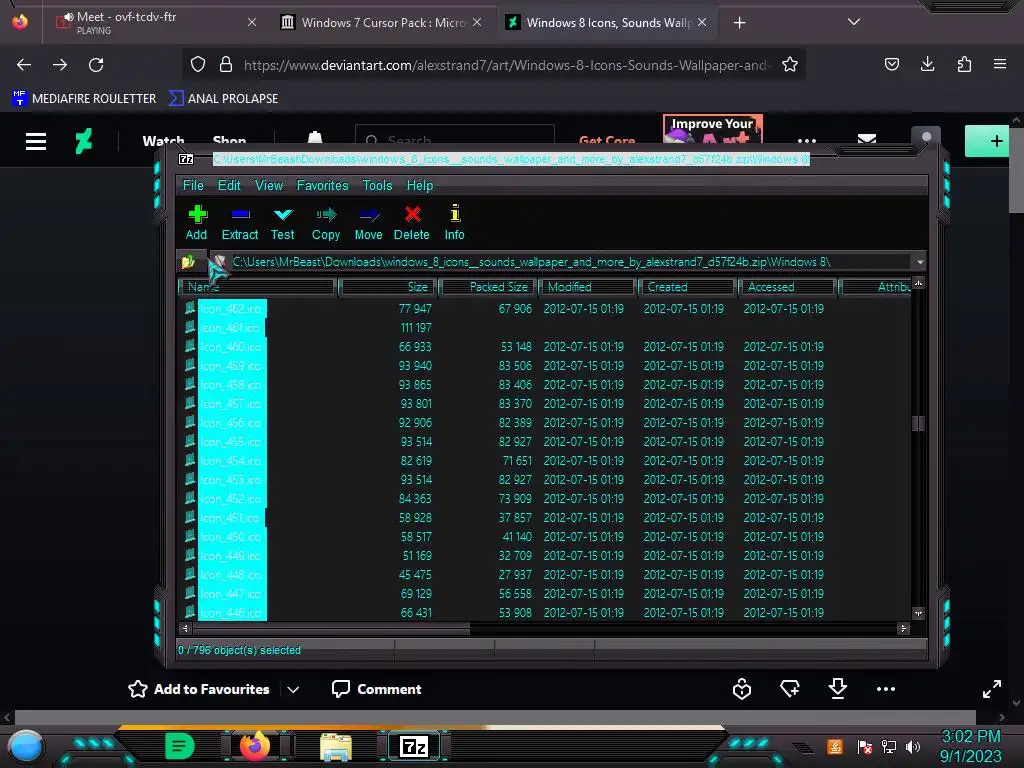The height and width of the screenshot is (768, 1024).
Task: Bookmark this page with the star
Action: point(790,65)
